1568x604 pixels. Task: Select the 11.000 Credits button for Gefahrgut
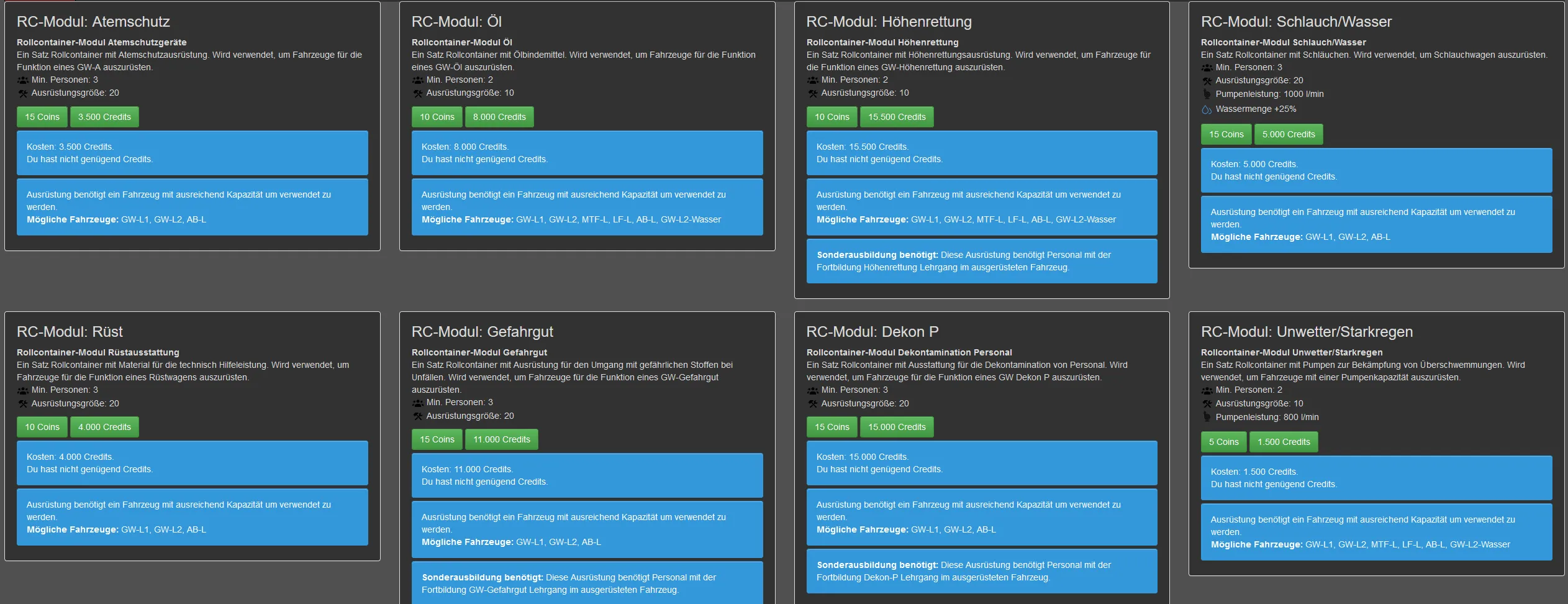click(x=501, y=439)
